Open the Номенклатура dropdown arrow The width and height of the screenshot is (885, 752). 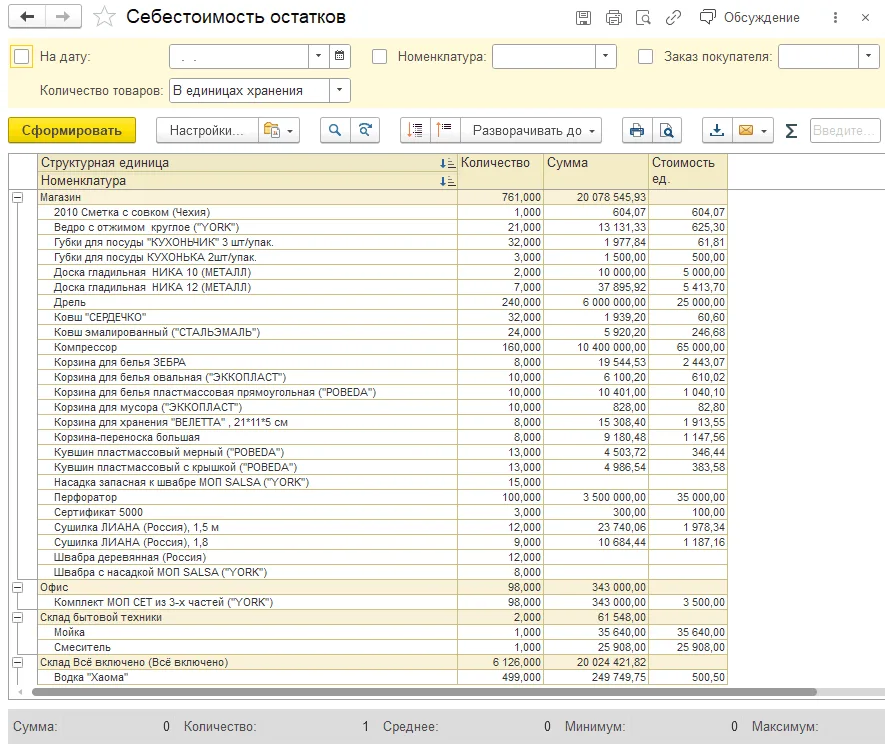[606, 56]
